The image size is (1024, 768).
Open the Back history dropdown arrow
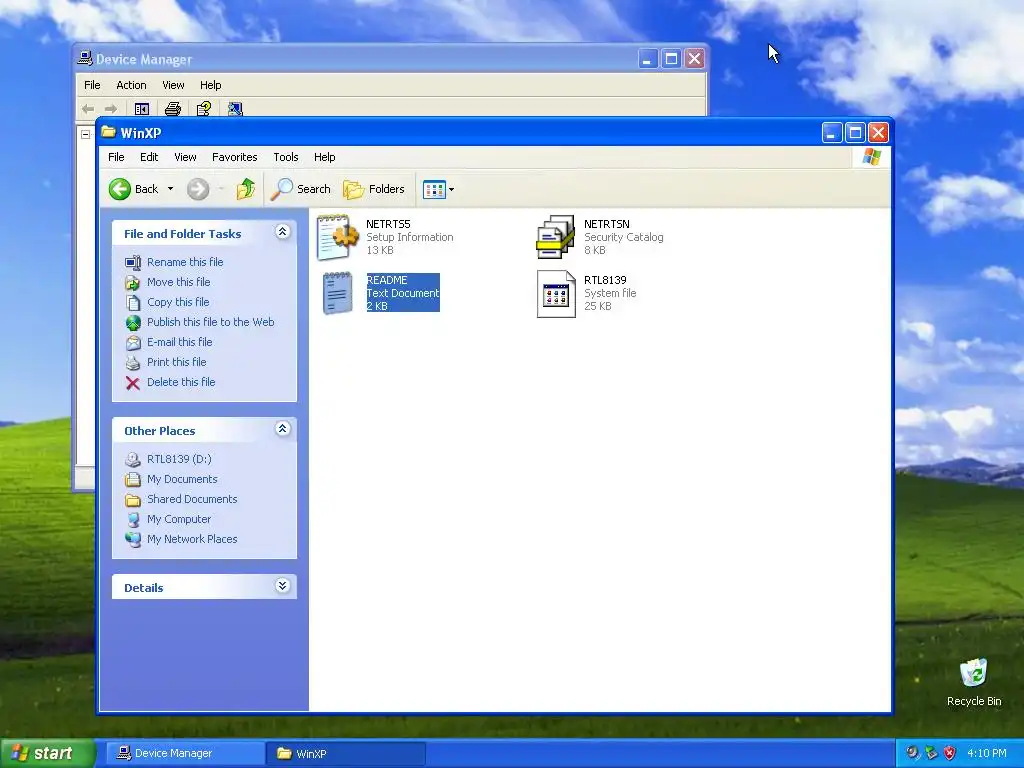tap(170, 189)
